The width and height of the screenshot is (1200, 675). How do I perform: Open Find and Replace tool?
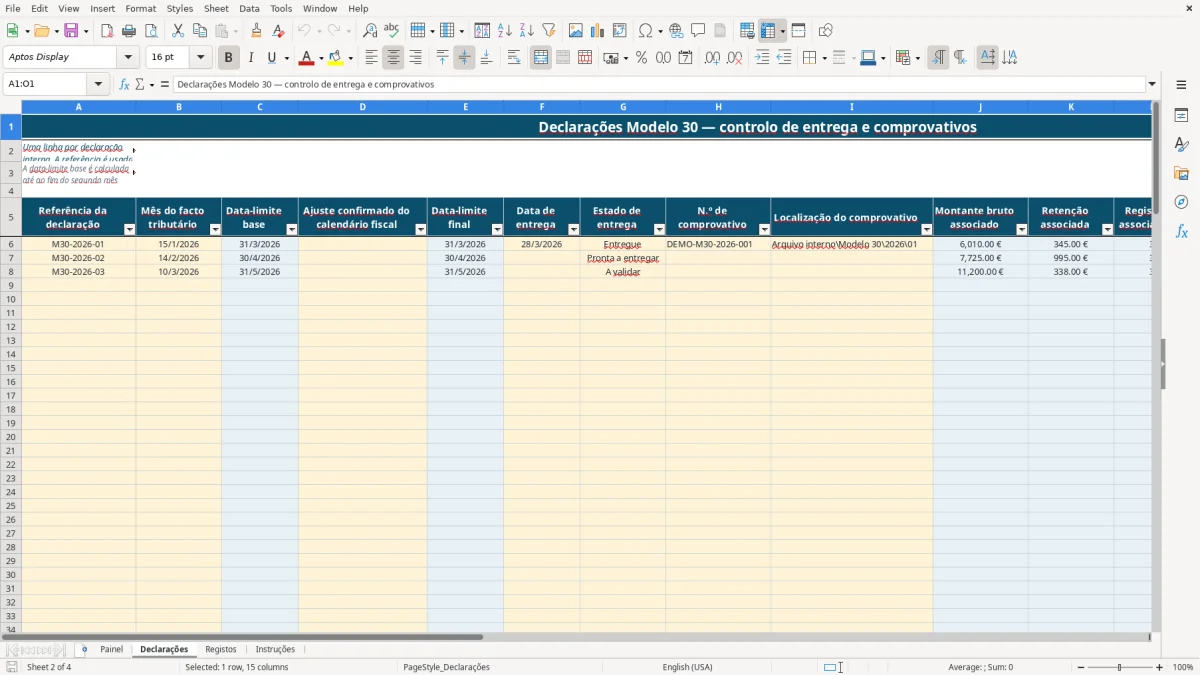click(x=370, y=31)
